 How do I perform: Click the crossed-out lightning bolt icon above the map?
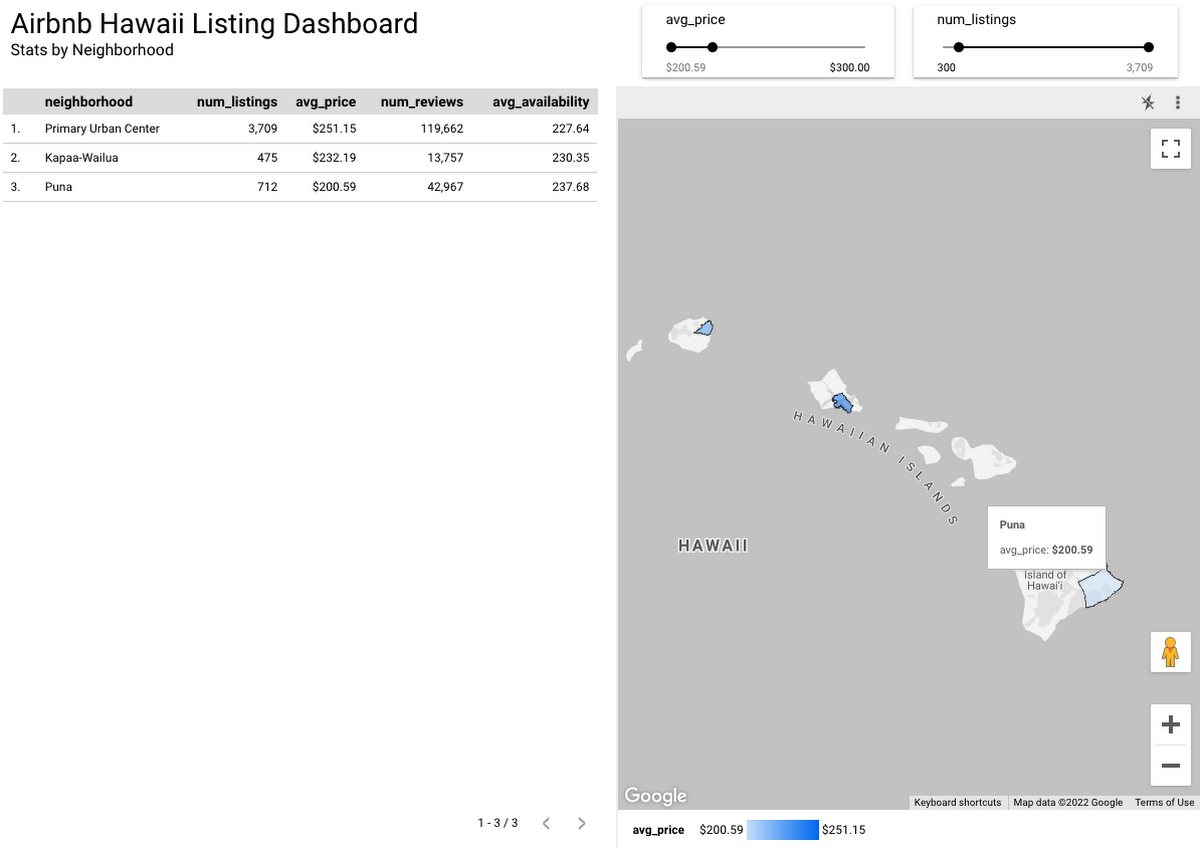1148,102
